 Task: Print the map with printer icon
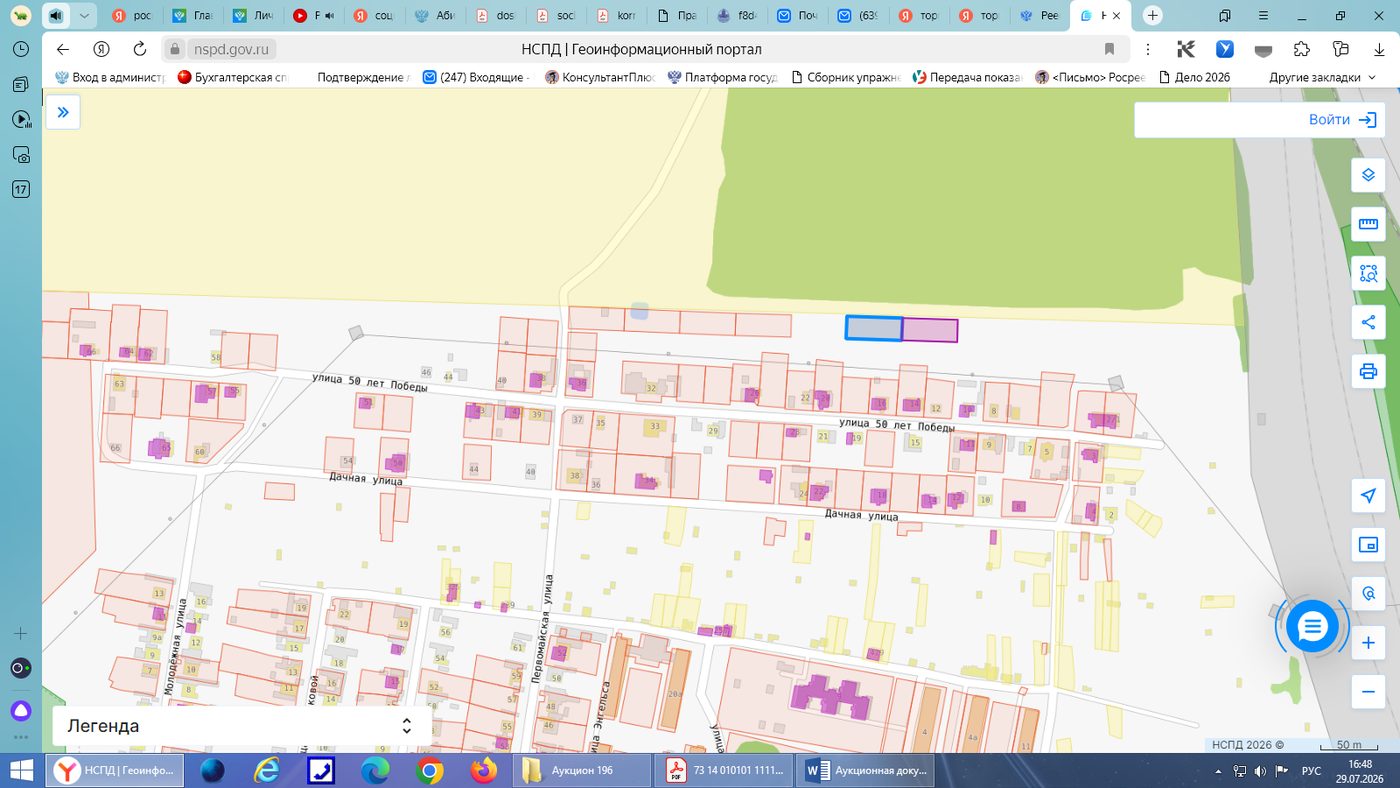click(1368, 371)
